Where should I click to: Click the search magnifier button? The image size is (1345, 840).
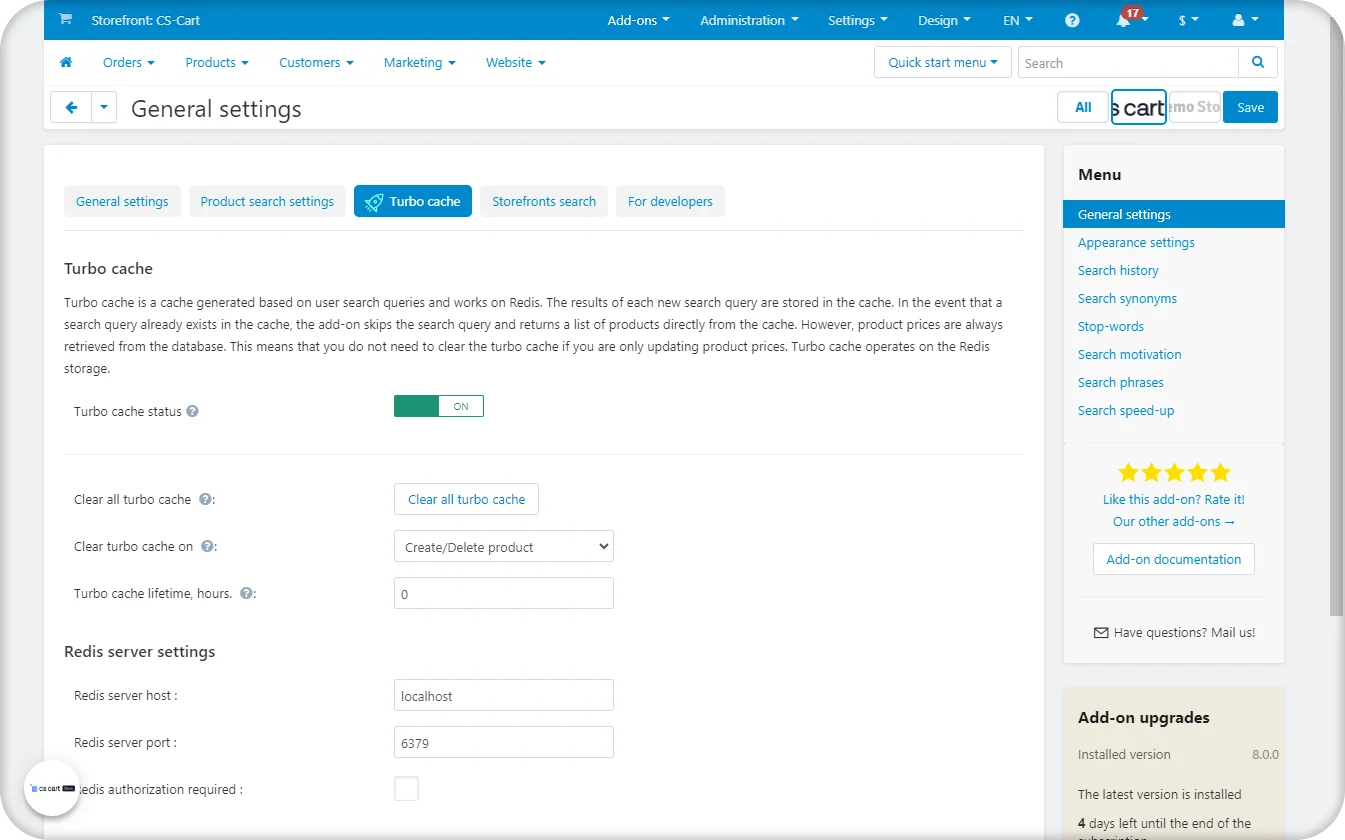click(1257, 62)
